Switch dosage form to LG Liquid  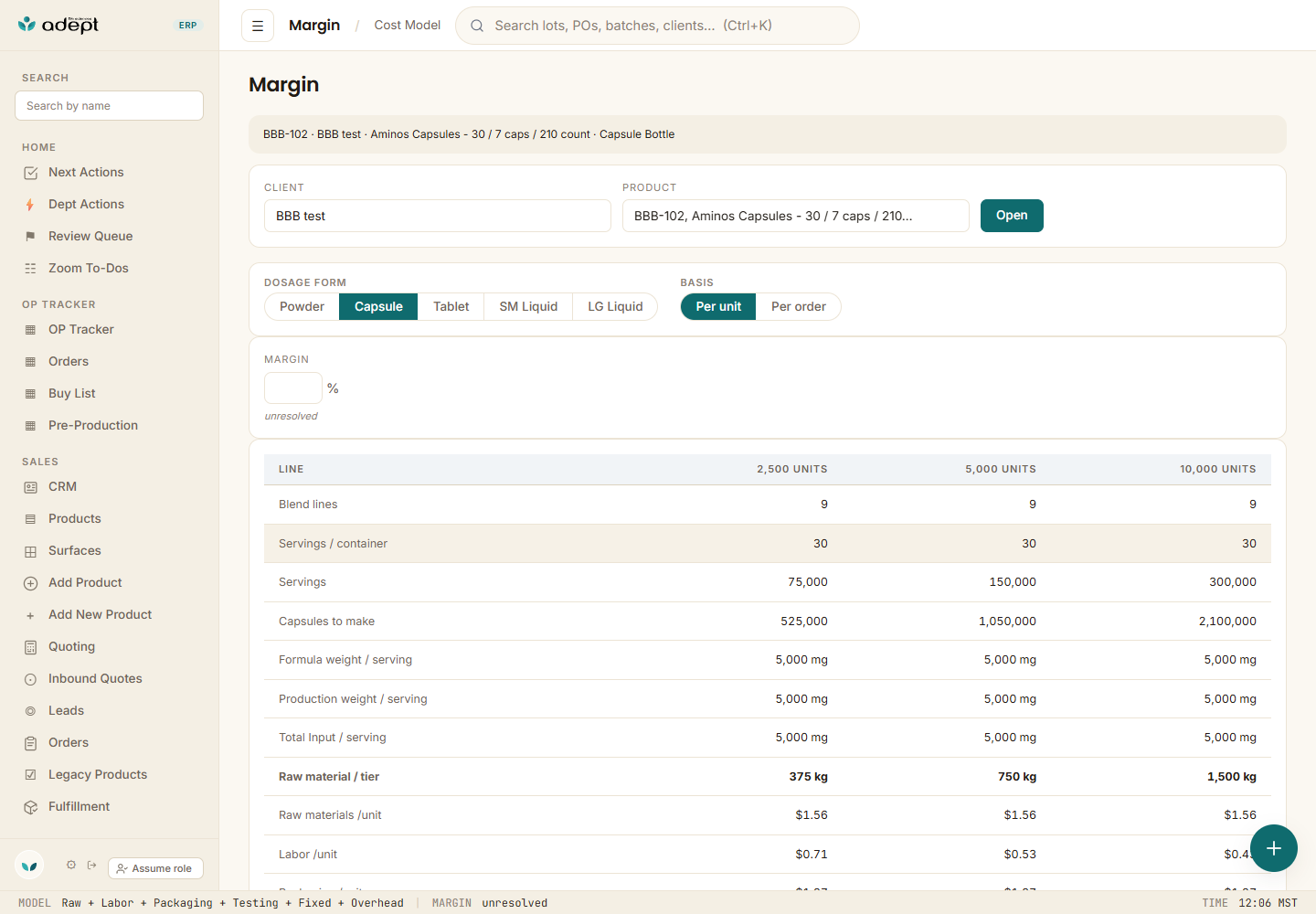click(x=615, y=307)
